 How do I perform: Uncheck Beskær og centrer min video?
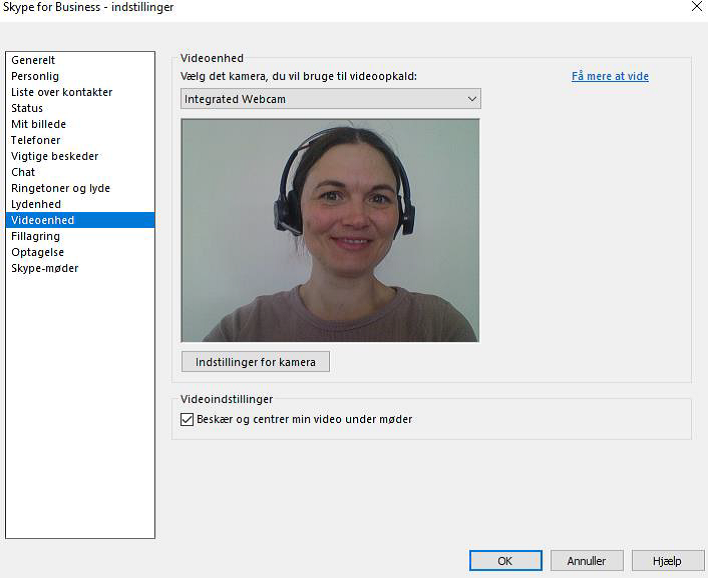pos(187,420)
